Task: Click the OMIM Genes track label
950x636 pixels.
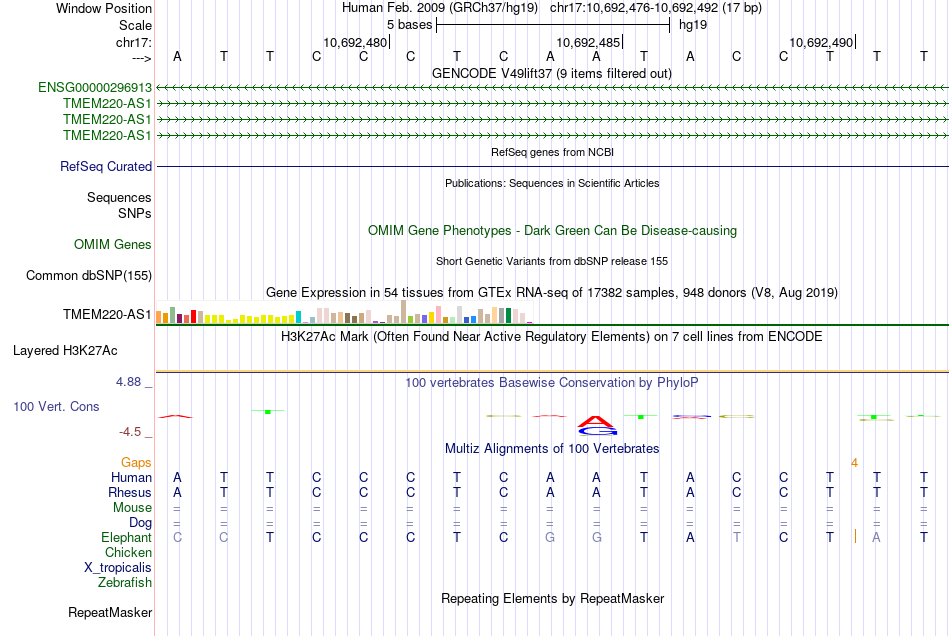Action: 112,245
